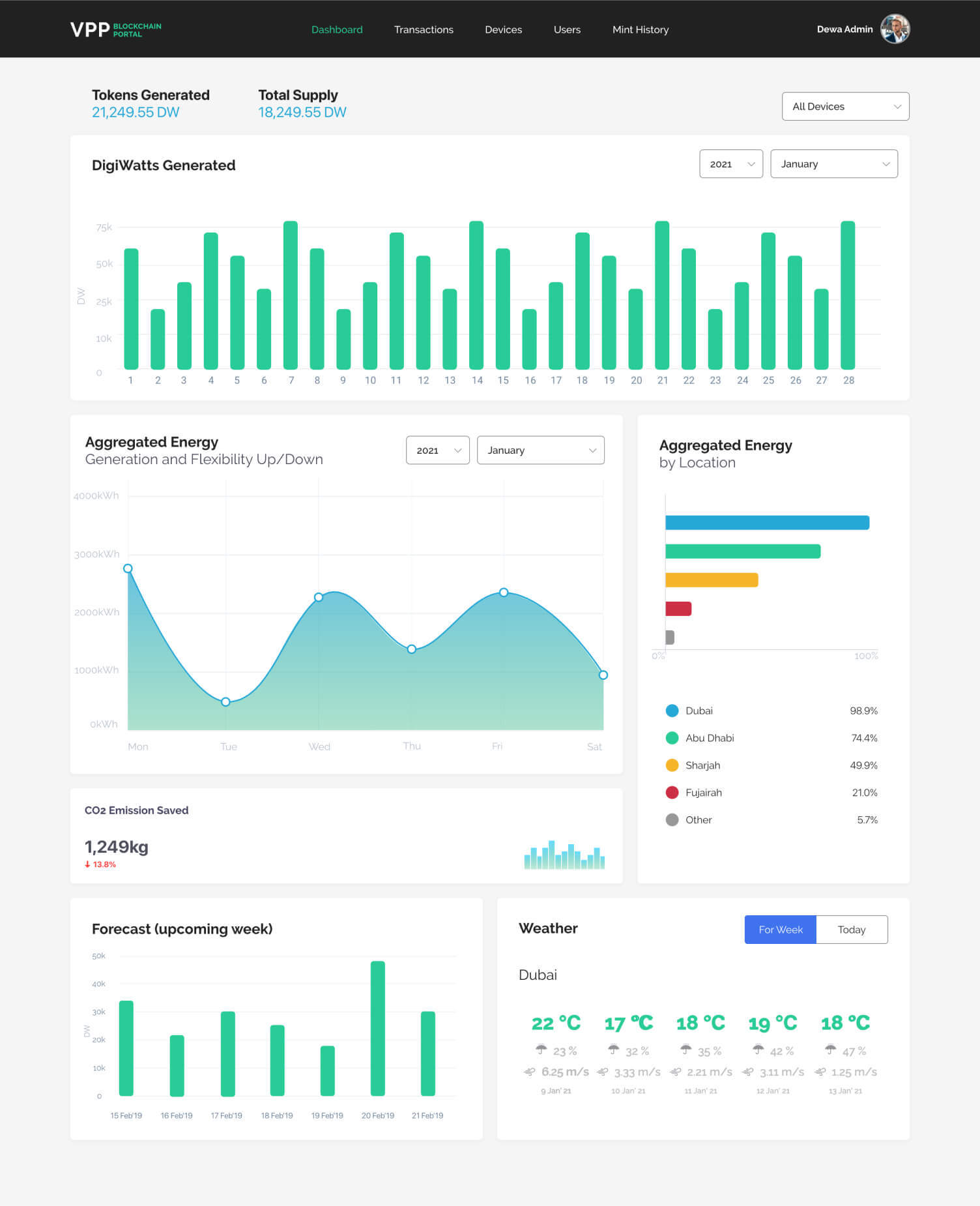Toggle the Dubai legend entry
The image size is (980, 1206).
click(699, 711)
